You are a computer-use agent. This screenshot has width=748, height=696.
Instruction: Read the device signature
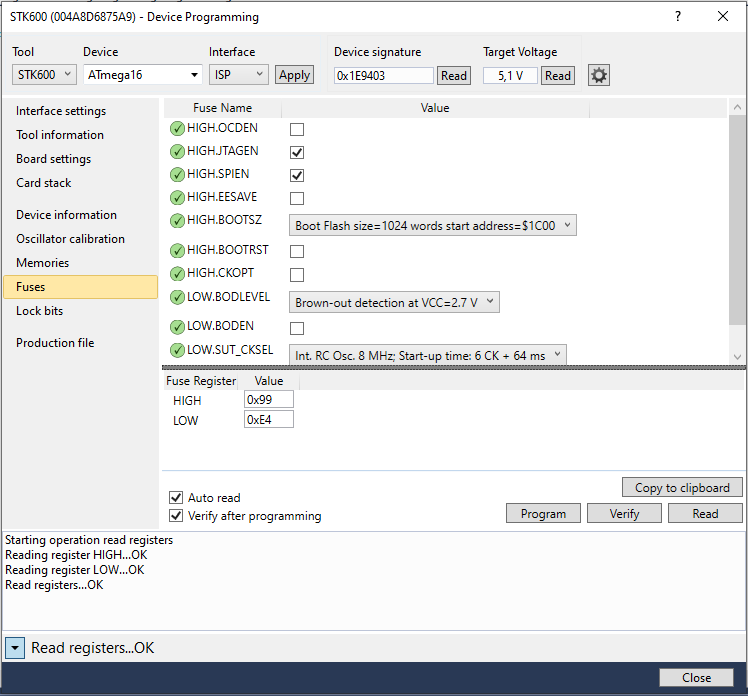click(454, 75)
